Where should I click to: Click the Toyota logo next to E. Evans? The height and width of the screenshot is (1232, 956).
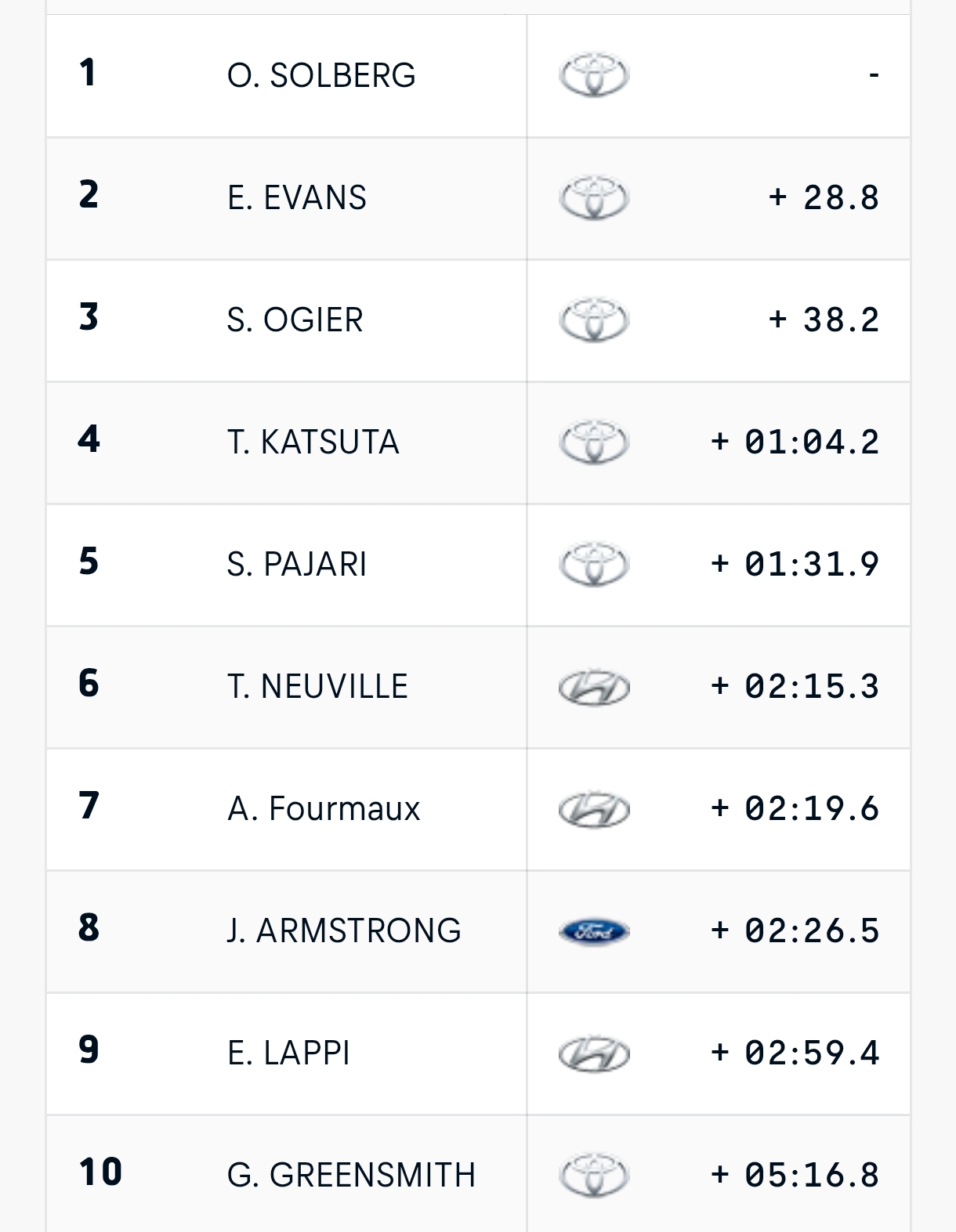594,197
